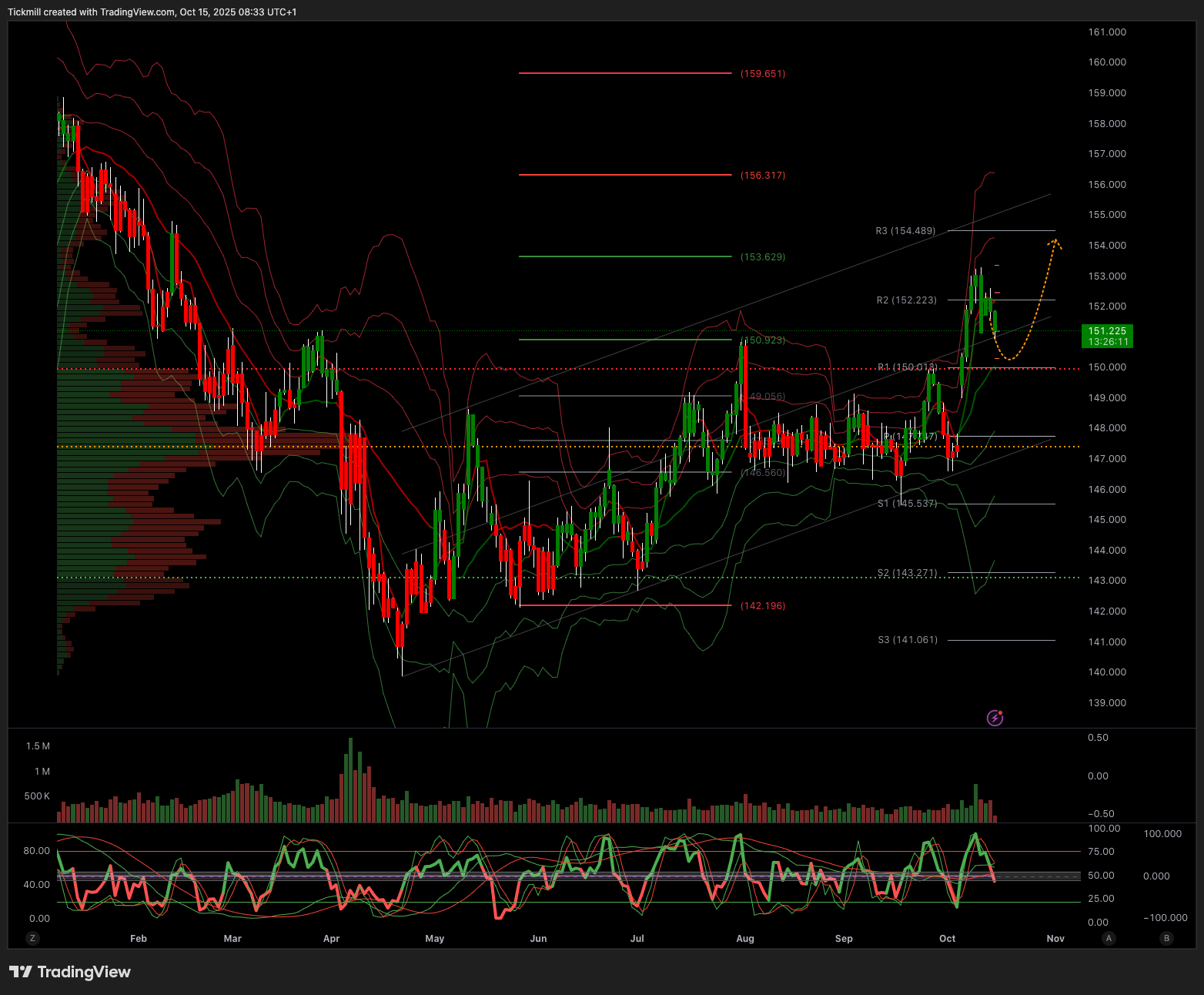
Task: Click the green 151.225 current price label
Action: [x=1107, y=336]
